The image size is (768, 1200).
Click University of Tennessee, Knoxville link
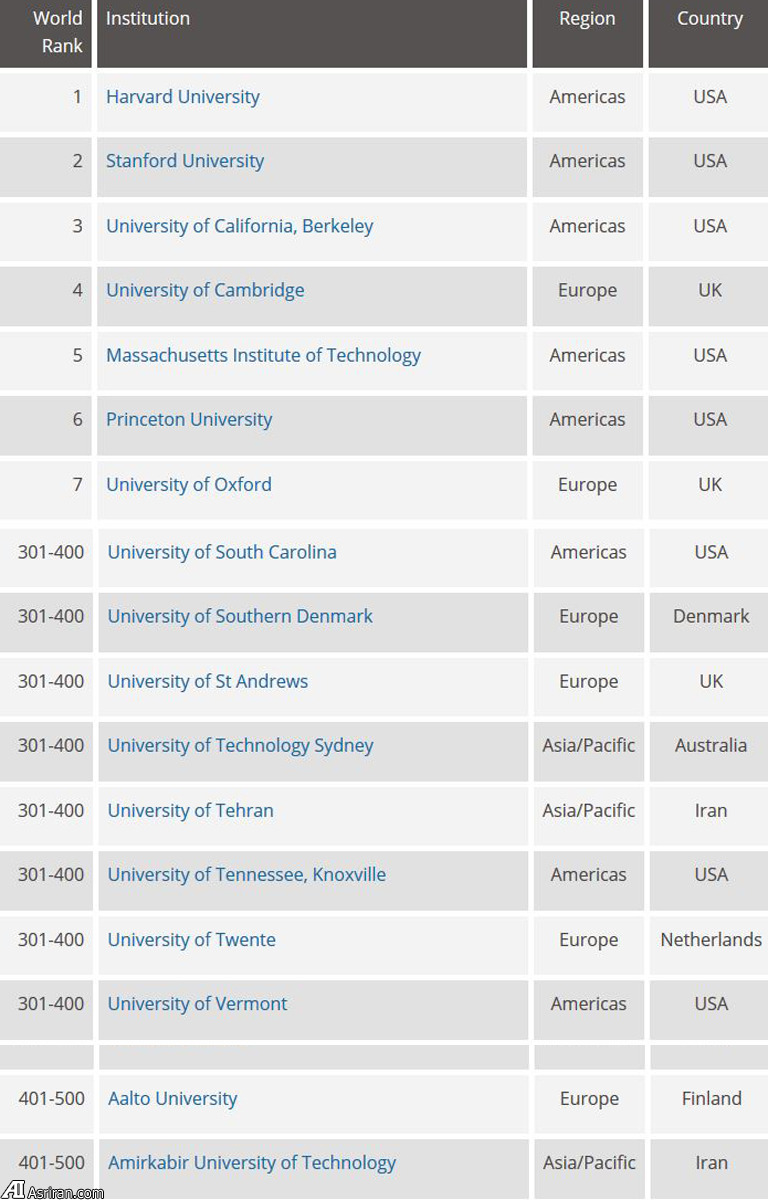pos(246,874)
